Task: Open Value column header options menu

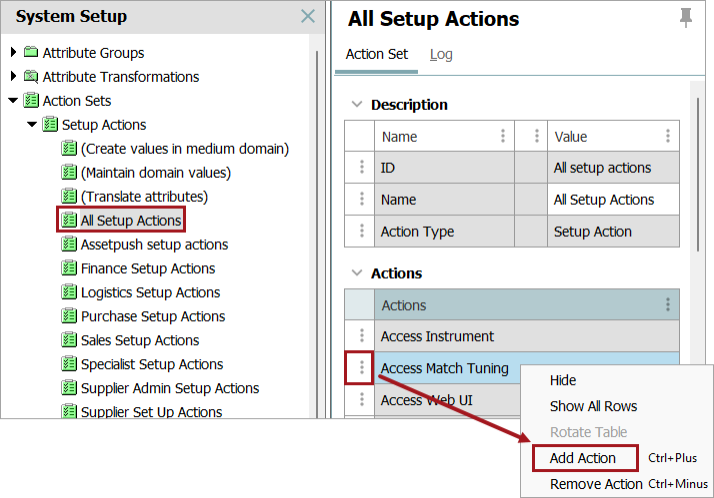Action: [668, 136]
